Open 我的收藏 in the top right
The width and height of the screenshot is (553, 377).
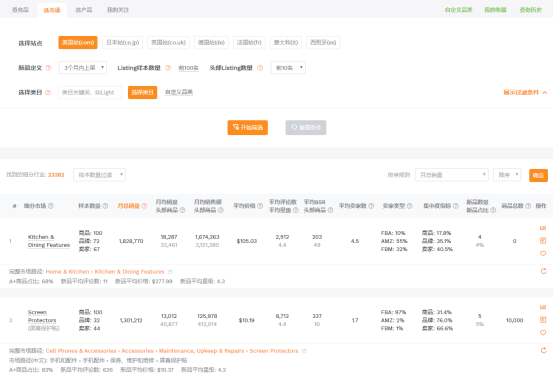click(495, 10)
